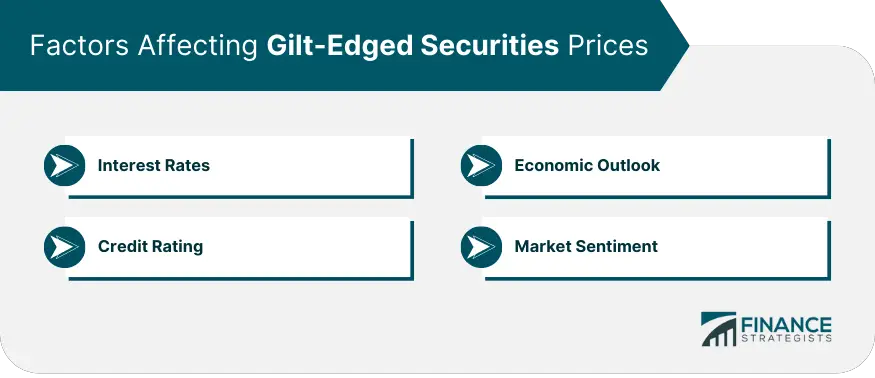Viewport: 875px width, 378px height.
Task: Click empty space in Interest Rates card
Action: 312,165
